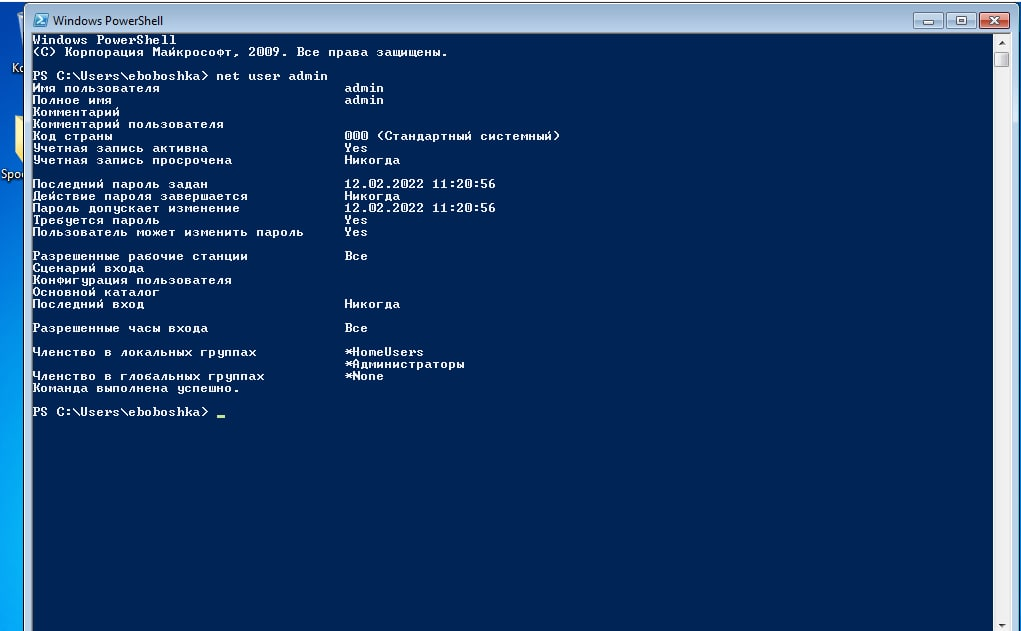Click the last prompt 'PS C:\Users\eboboshka>'
This screenshot has height=631, width=1021.
pyautogui.click(x=120, y=412)
